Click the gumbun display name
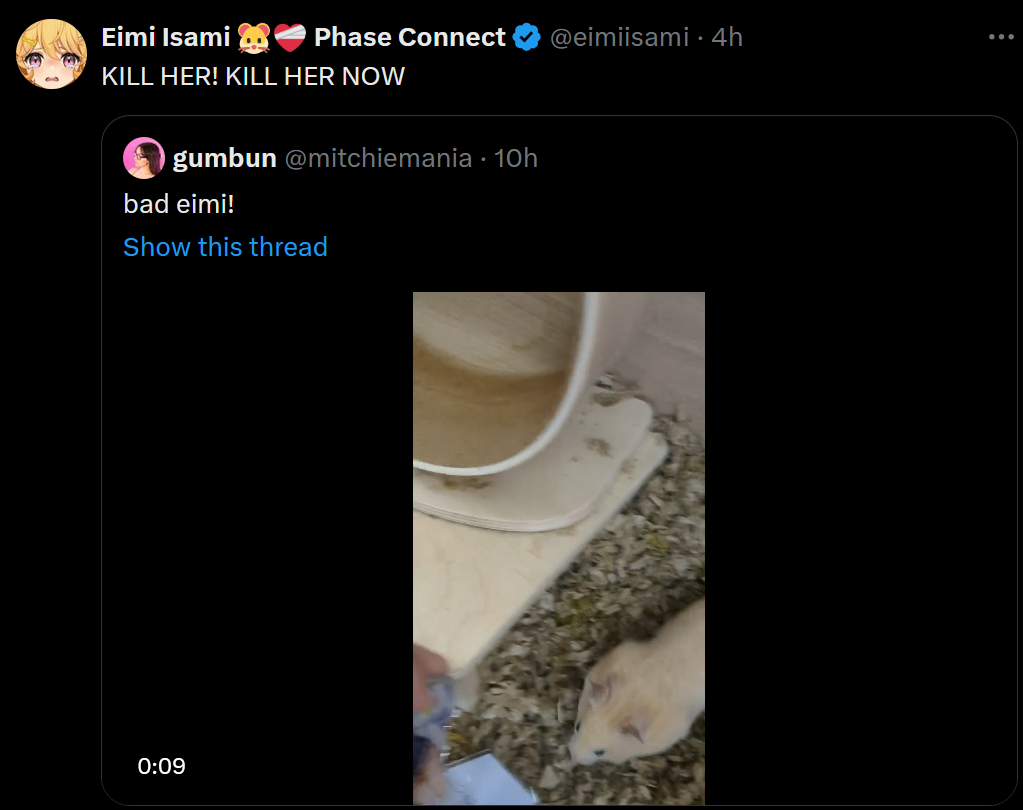 pos(224,158)
